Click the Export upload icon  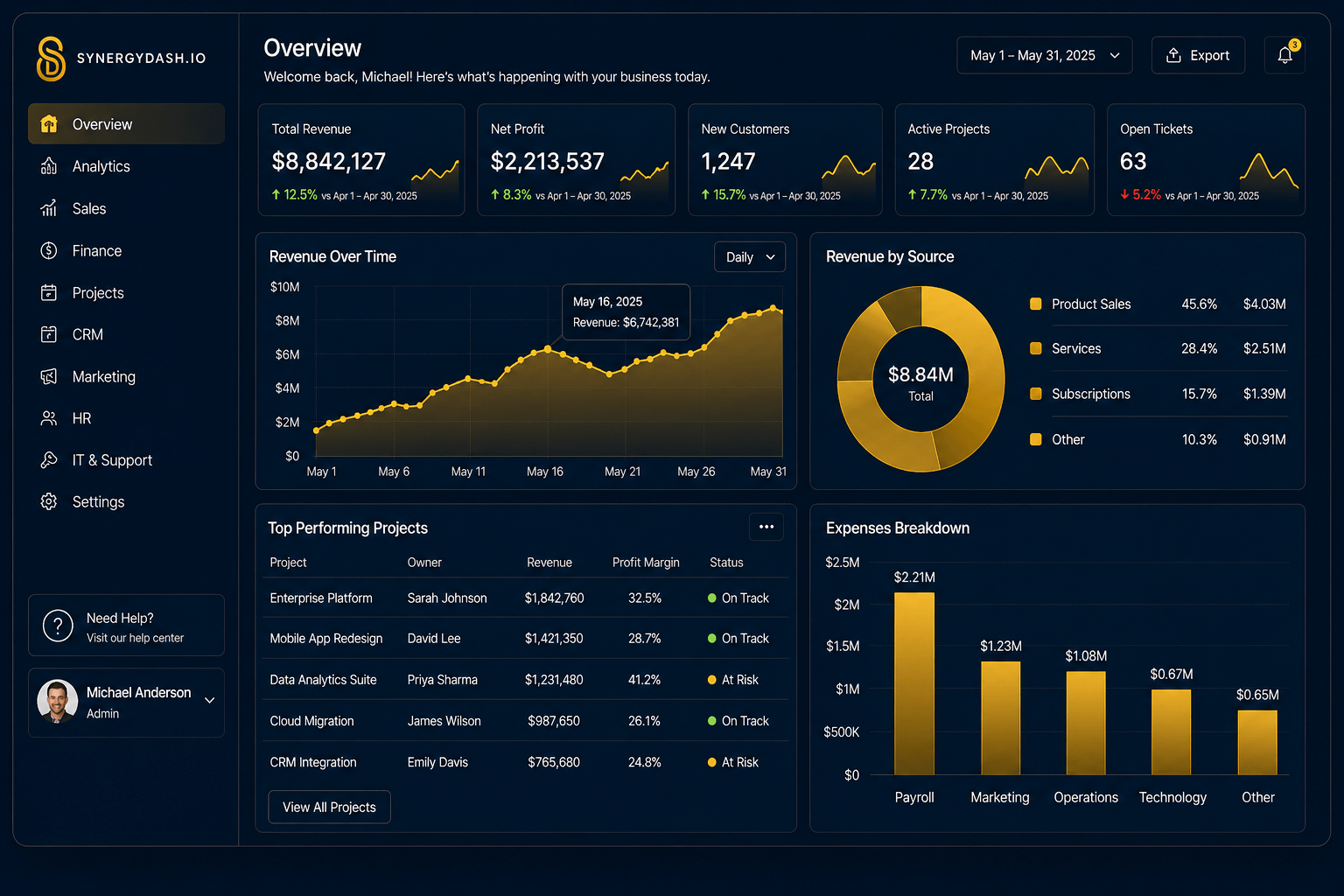(x=1173, y=55)
